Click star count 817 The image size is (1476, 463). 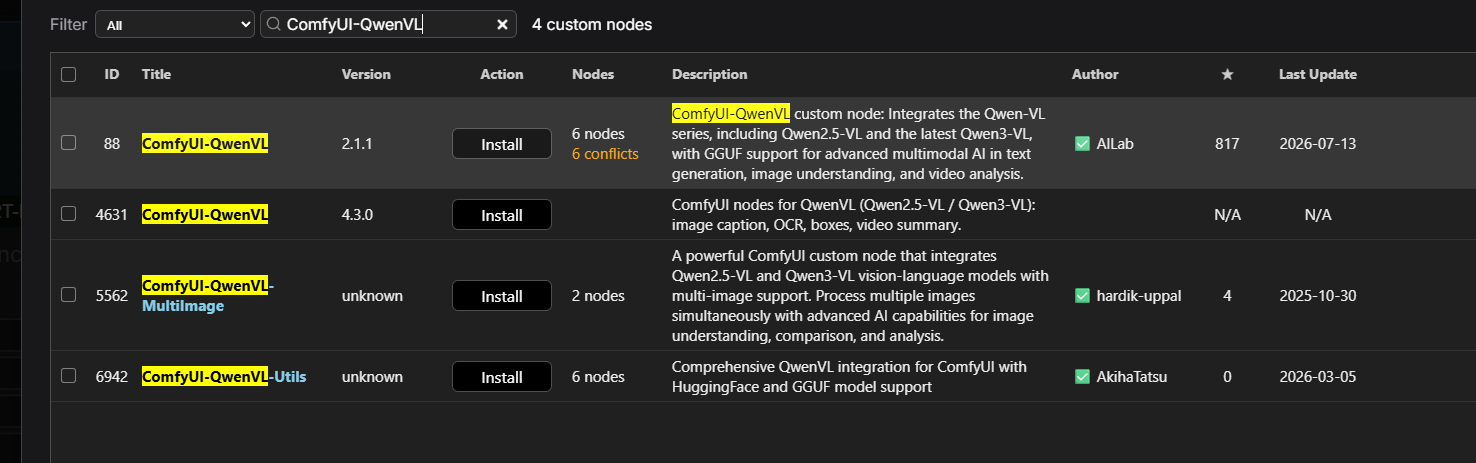[1227, 144]
